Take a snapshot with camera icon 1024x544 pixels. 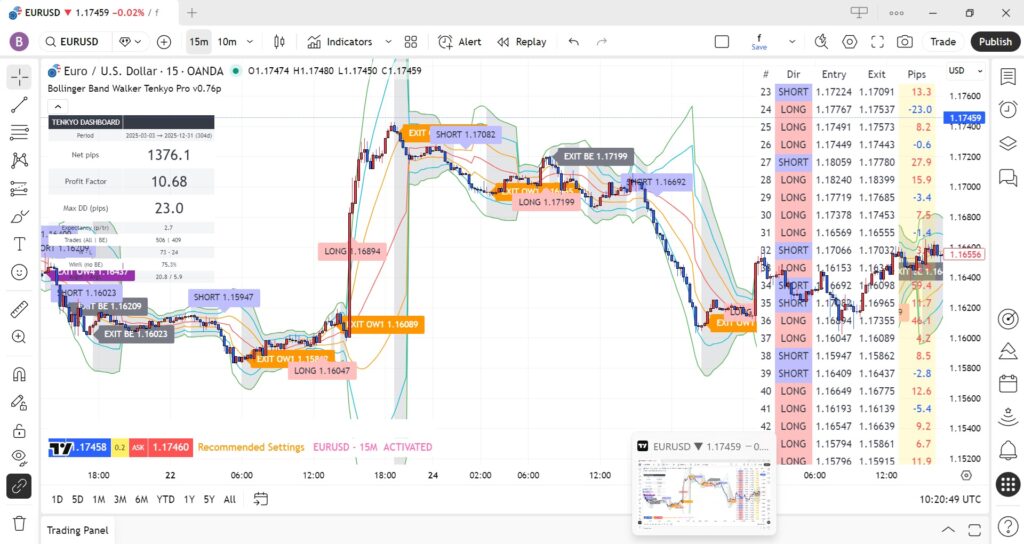904,42
